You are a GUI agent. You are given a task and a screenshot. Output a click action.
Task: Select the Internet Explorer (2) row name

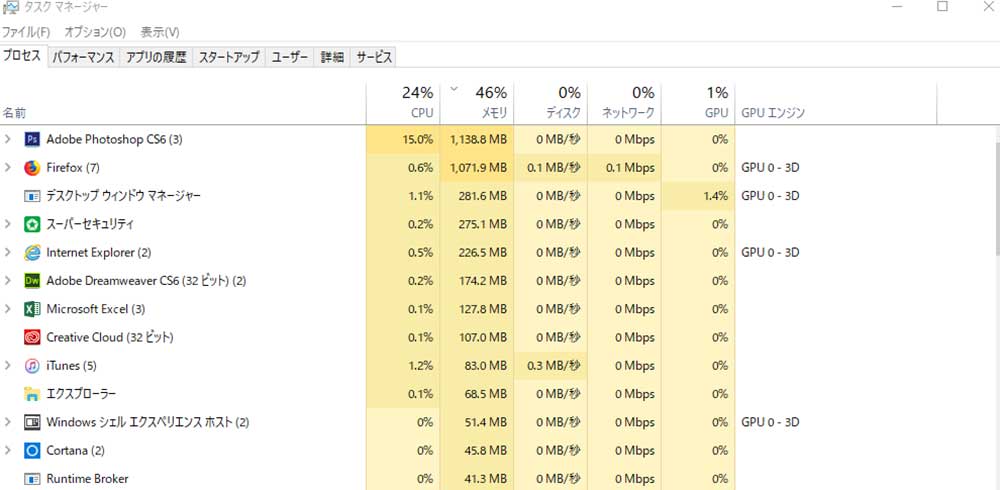point(99,253)
